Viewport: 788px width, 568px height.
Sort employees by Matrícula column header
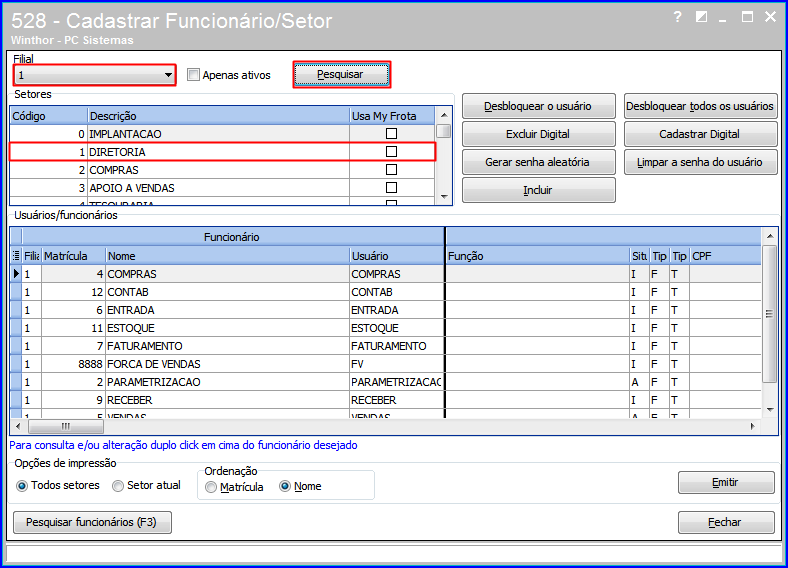click(x=73, y=256)
